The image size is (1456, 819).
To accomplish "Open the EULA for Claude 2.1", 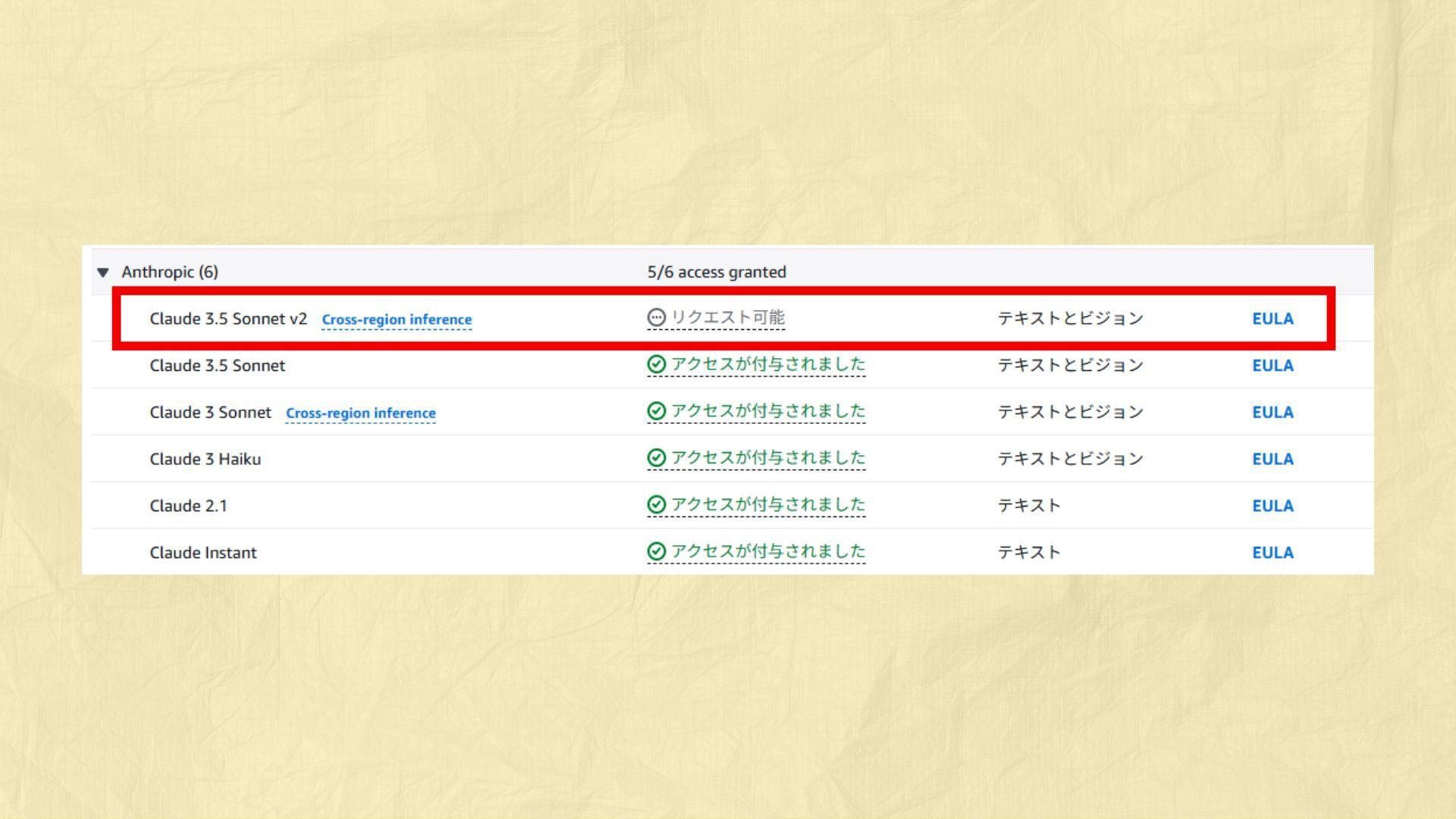I will [x=1272, y=506].
